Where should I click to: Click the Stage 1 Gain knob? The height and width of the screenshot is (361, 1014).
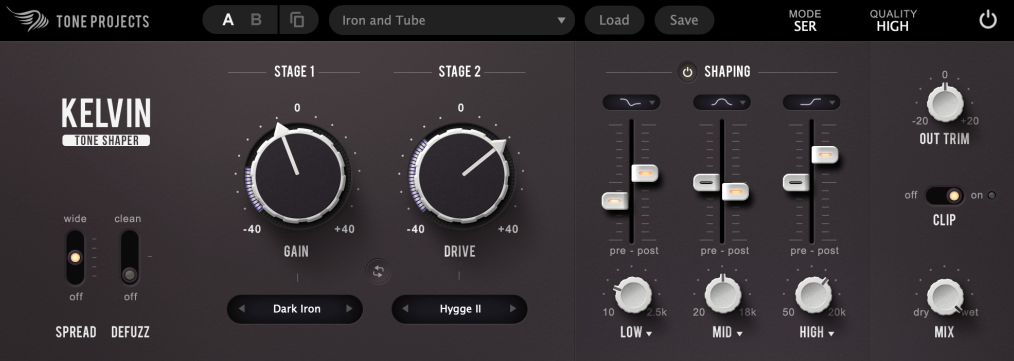coord(298,174)
